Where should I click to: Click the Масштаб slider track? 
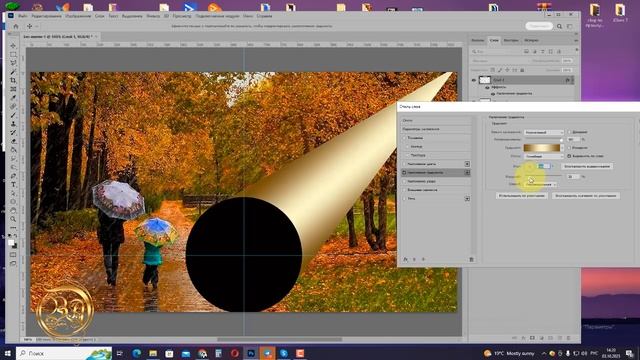[x=543, y=176]
